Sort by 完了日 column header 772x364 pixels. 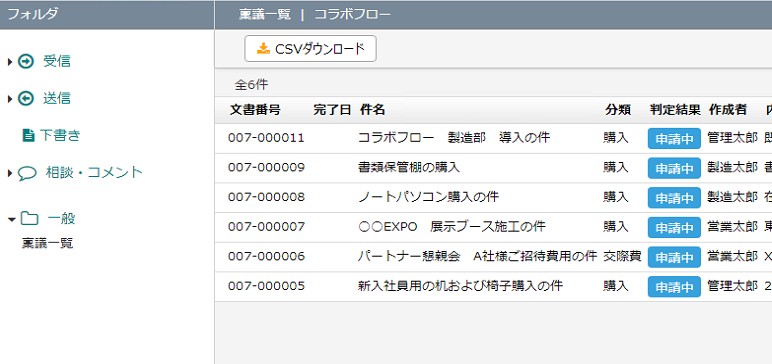point(332,110)
